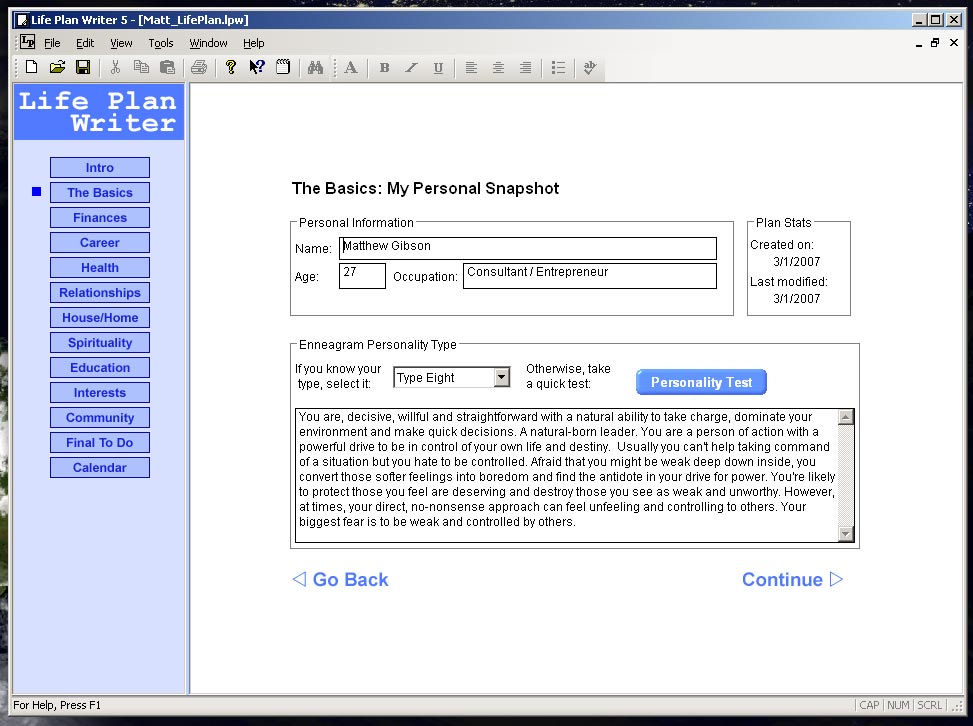Click the application icon in the title bar
Viewport: 973px width, 726px height.
point(22,20)
